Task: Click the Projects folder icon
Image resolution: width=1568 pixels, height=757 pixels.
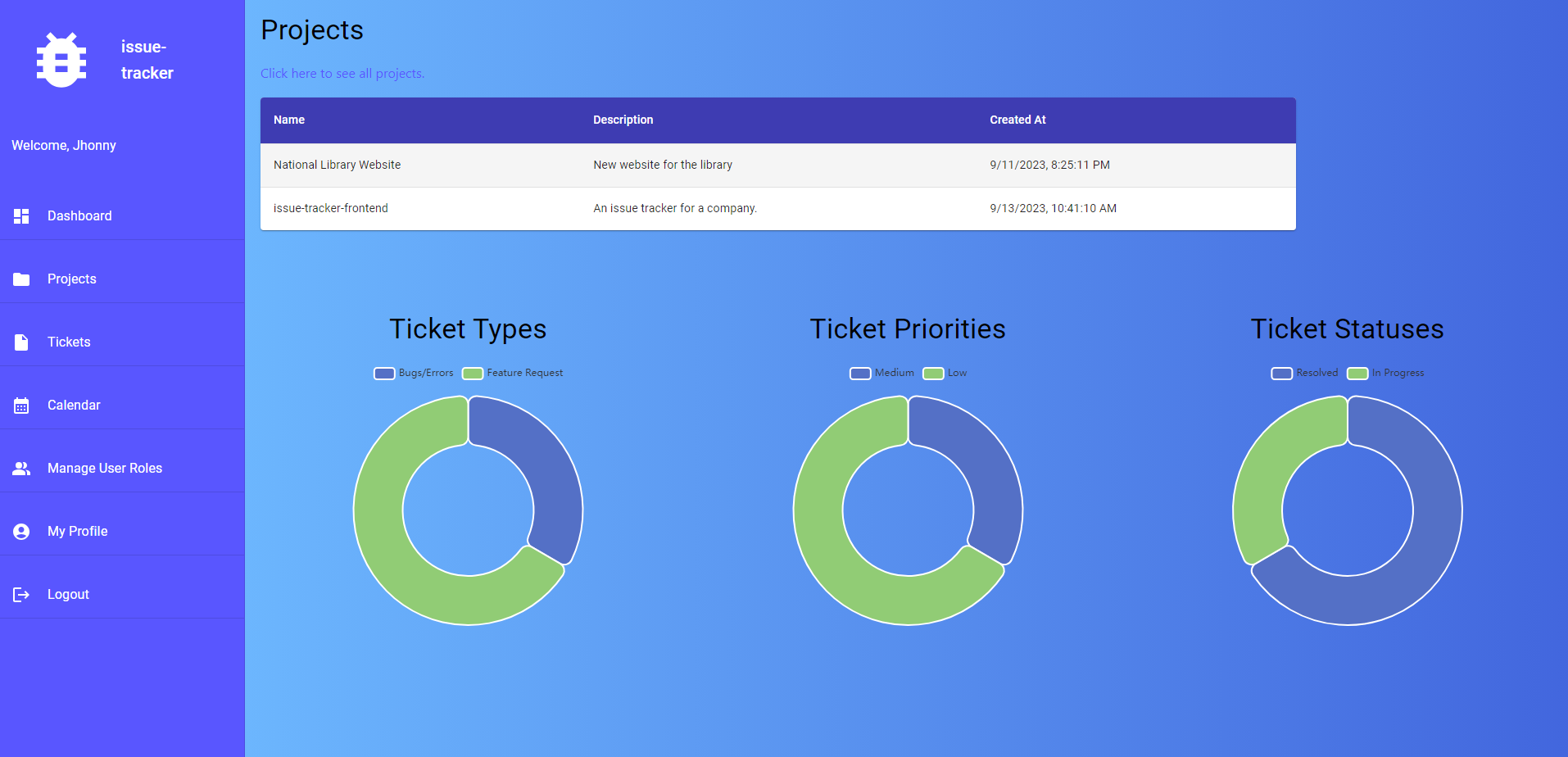Action: [x=21, y=279]
